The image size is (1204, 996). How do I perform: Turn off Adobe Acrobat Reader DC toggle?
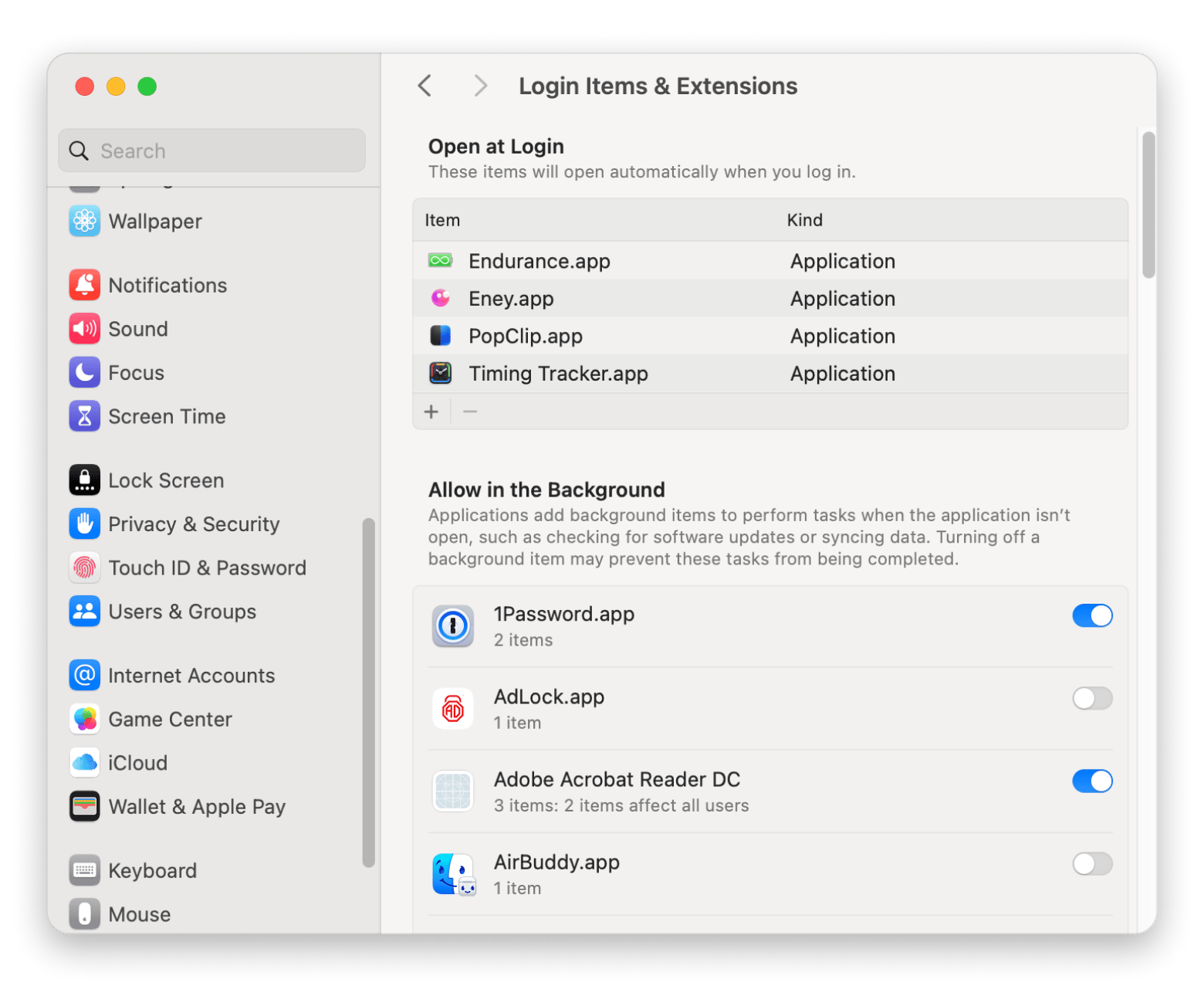tap(1092, 781)
